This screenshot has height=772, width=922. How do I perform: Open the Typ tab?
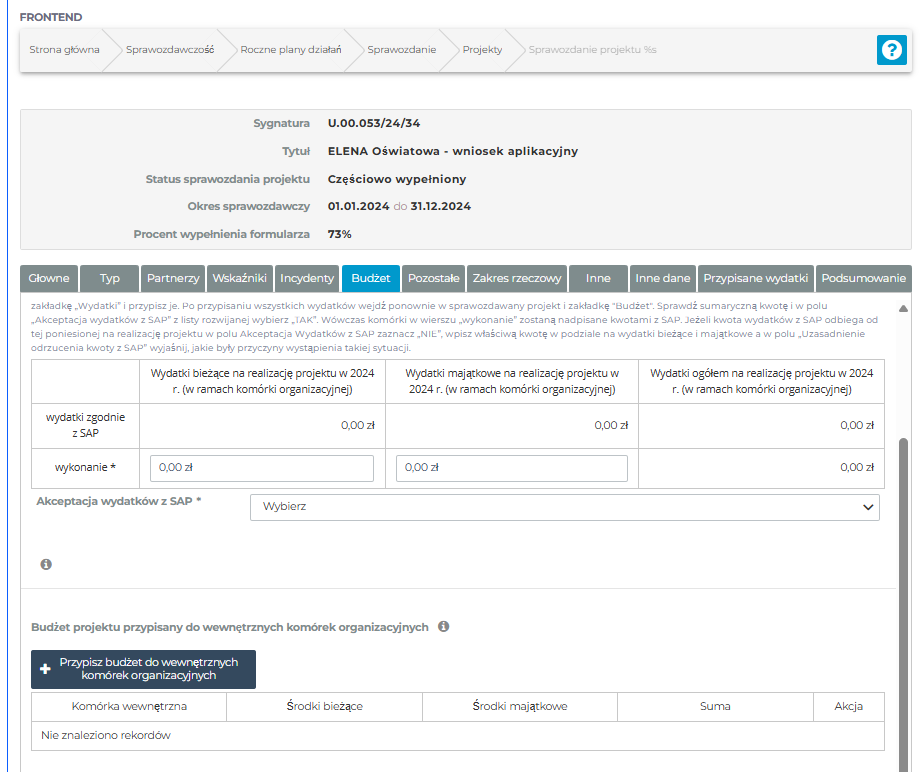(x=109, y=278)
